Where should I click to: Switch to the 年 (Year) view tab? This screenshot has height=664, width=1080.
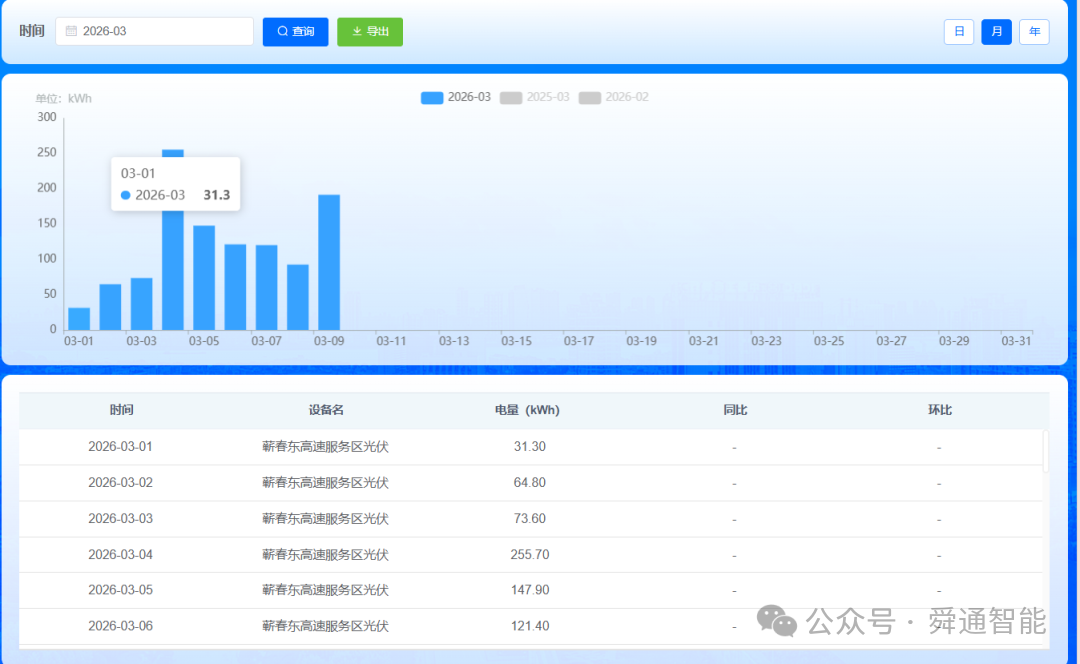coord(1034,31)
